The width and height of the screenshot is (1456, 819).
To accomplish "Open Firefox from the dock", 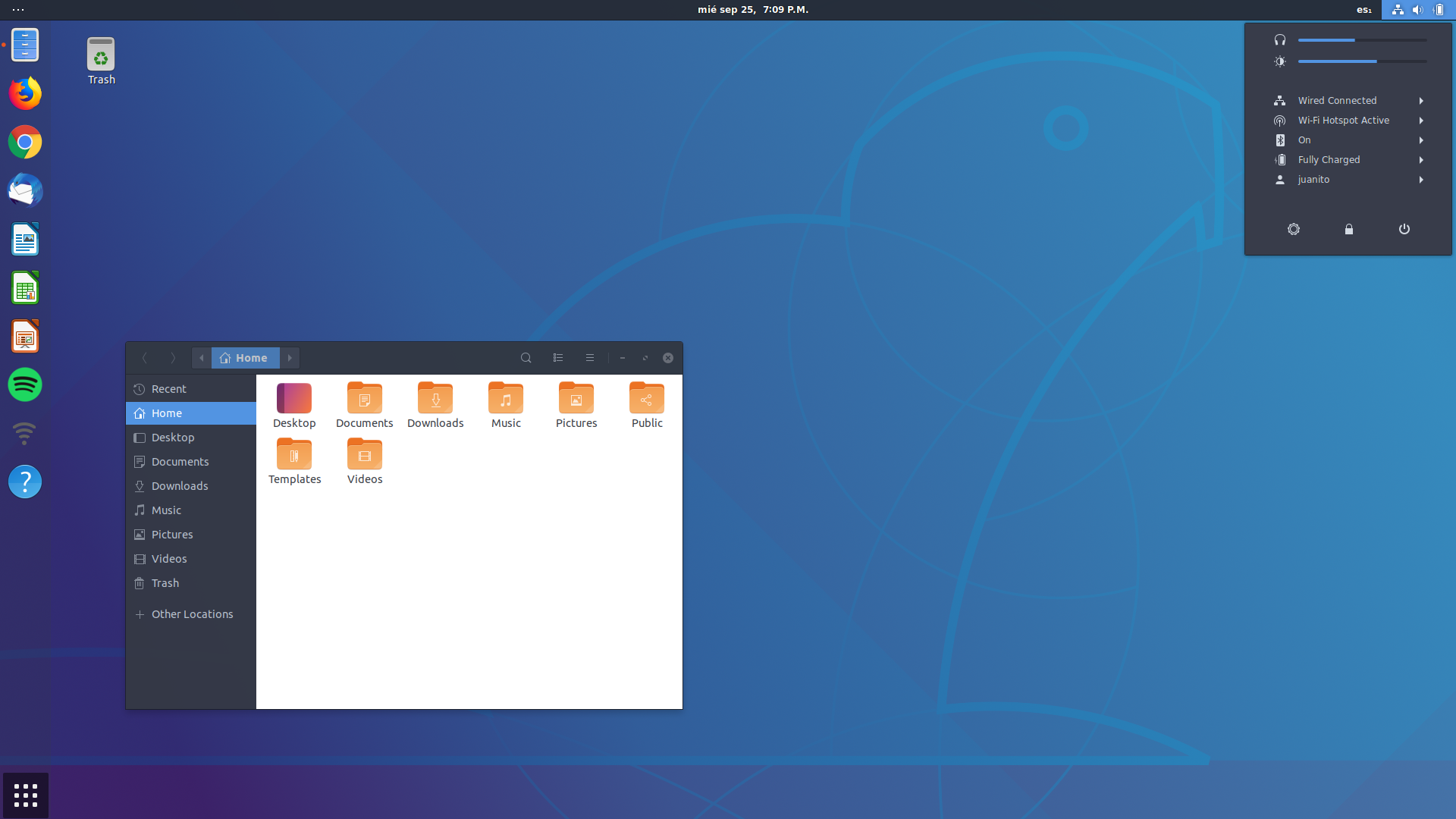I will [x=25, y=93].
